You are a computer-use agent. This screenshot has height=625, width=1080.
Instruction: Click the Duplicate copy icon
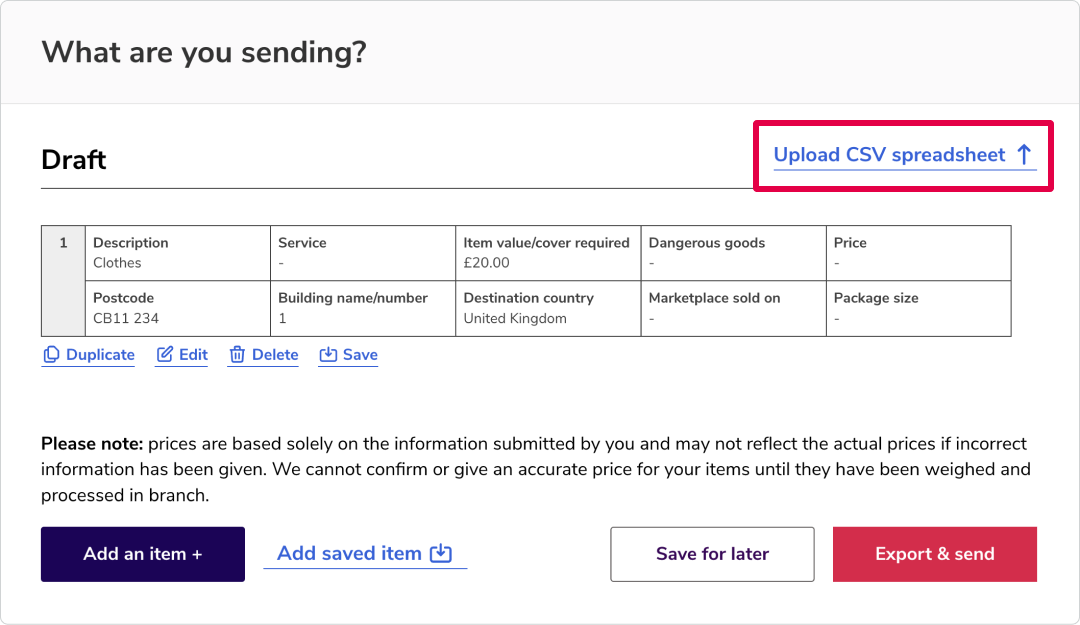tap(51, 354)
